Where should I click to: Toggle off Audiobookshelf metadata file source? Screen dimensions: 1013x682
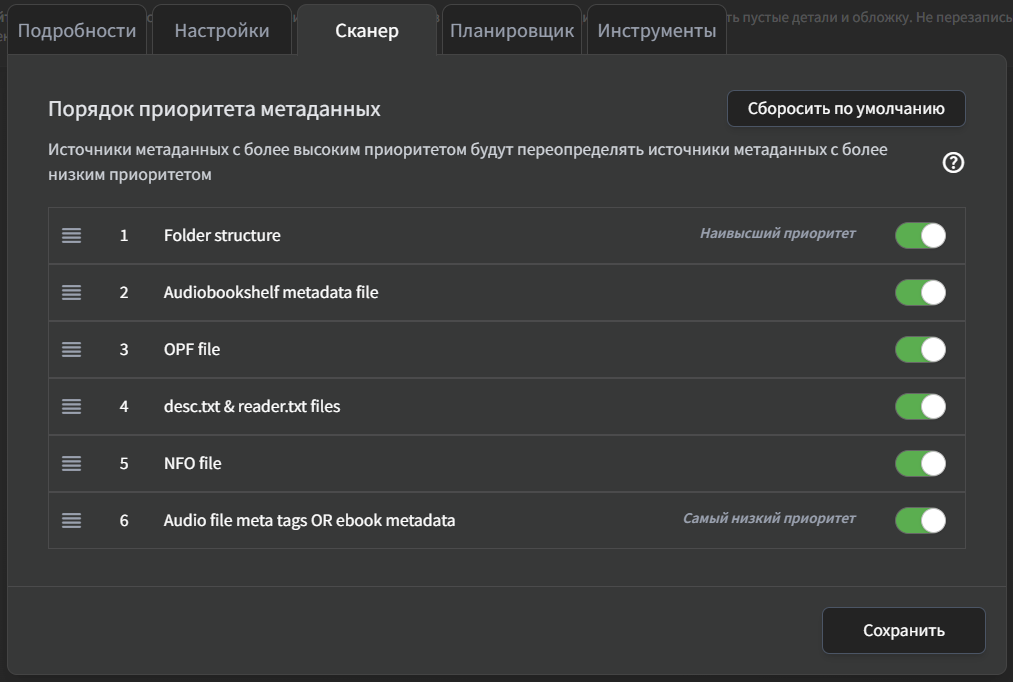[x=920, y=293]
